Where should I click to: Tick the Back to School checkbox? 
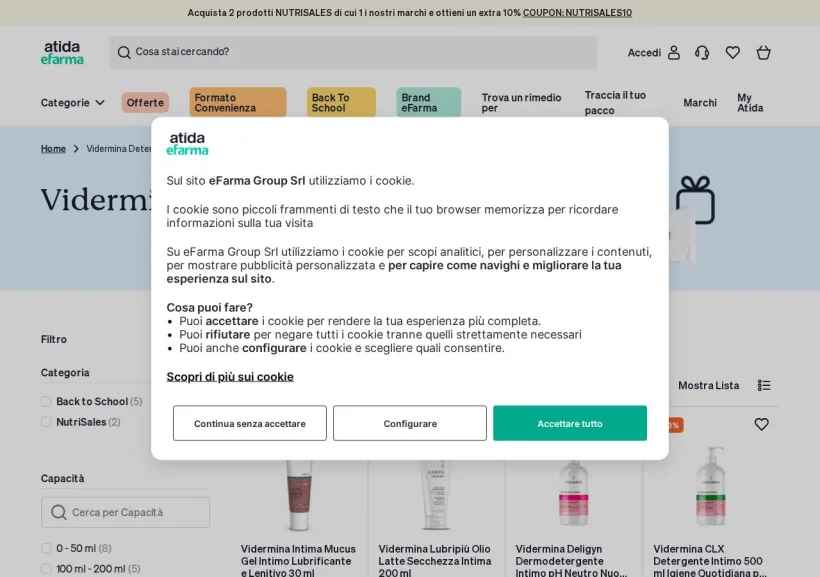point(46,401)
